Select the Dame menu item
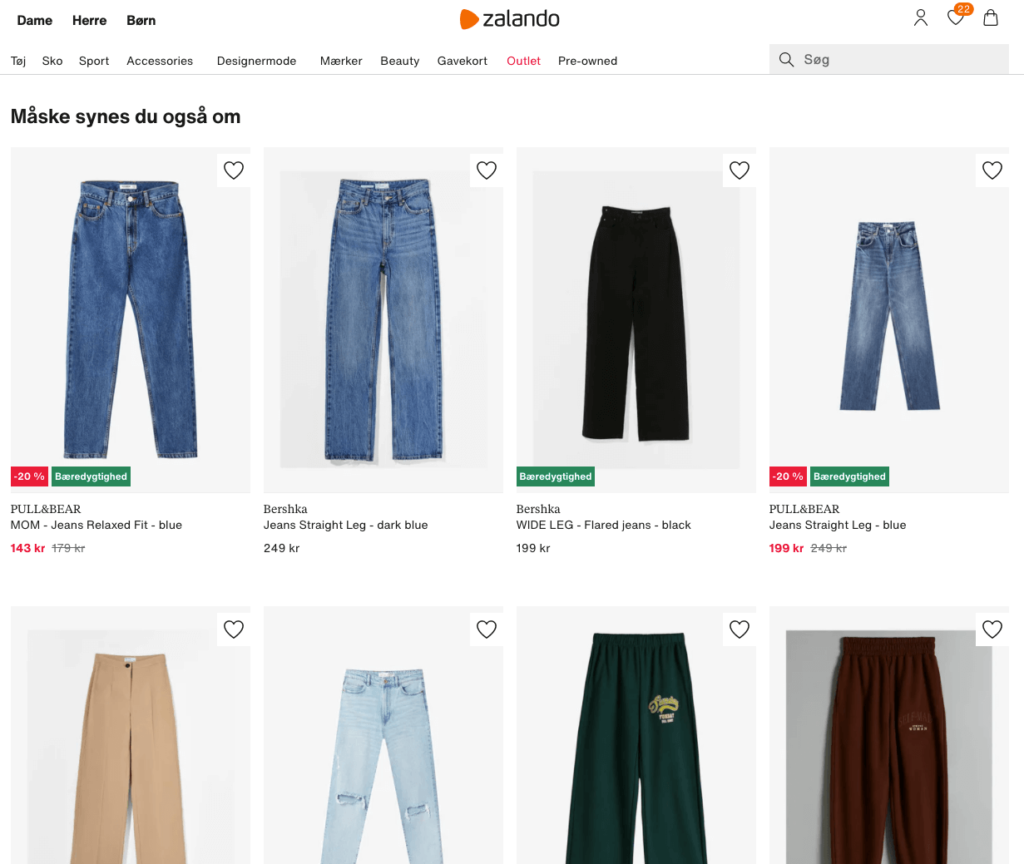The image size is (1024, 864). (x=34, y=20)
